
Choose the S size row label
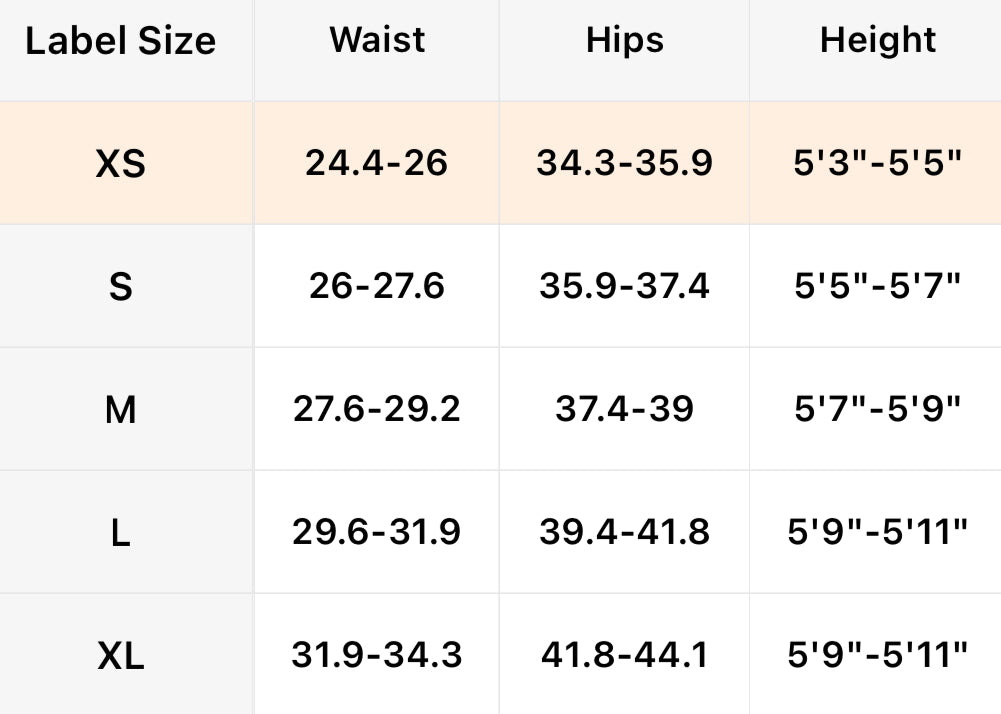pos(121,287)
